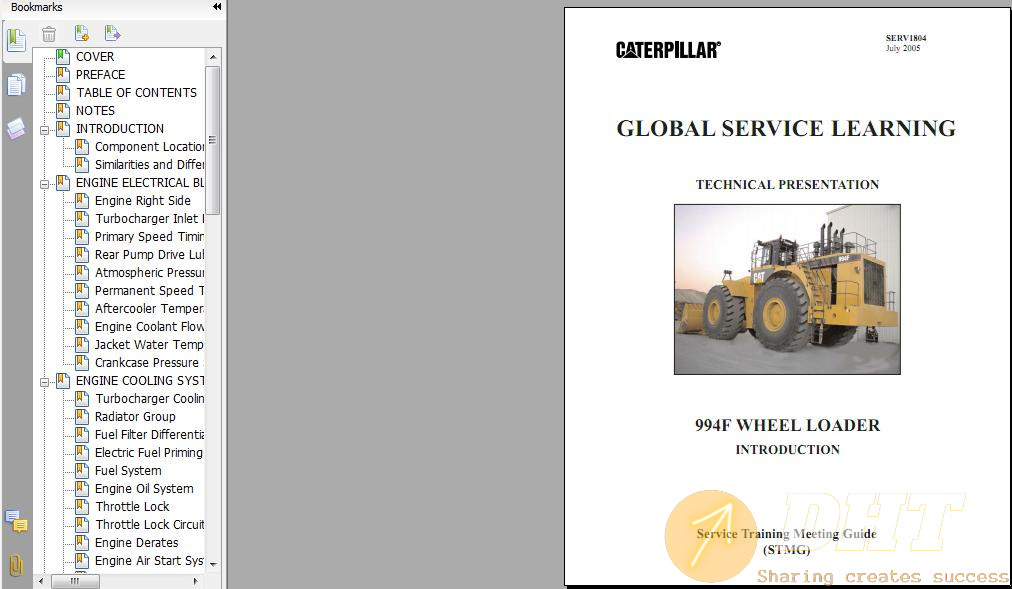The width and height of the screenshot is (1012, 589).
Task: Go to Engine Right Side bookmark
Action: point(143,201)
